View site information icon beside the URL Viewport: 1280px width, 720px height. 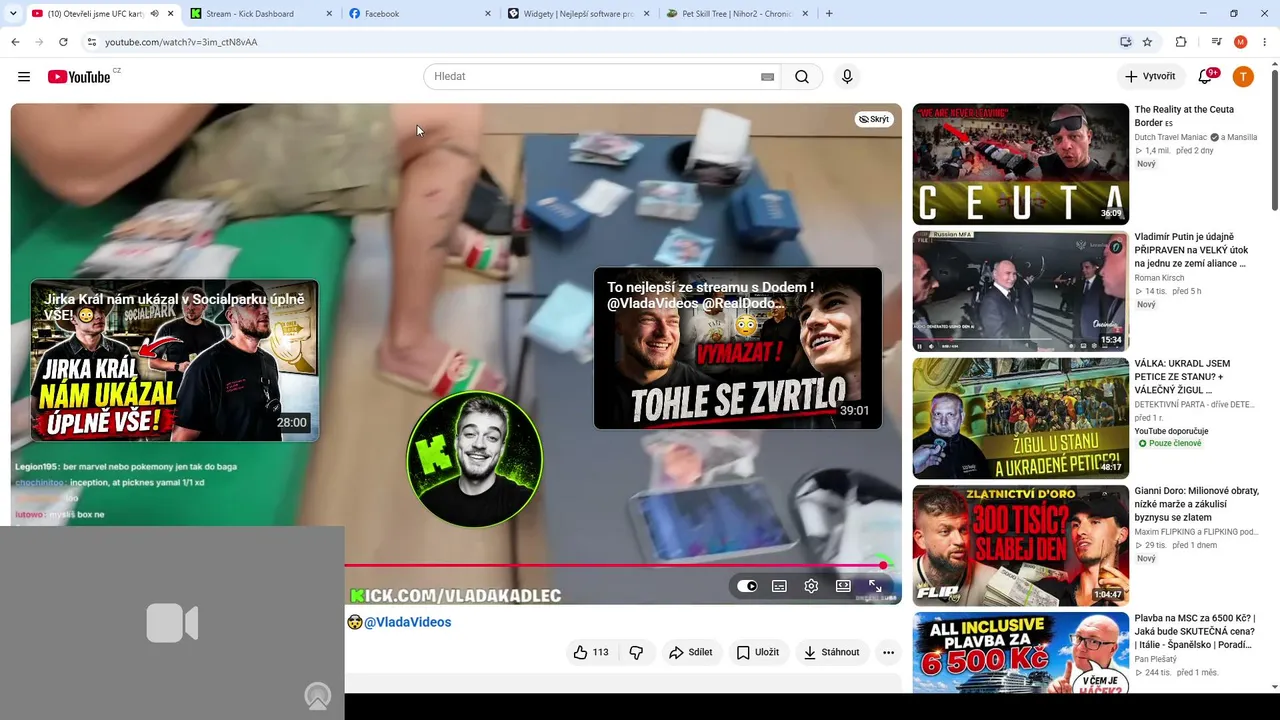(91, 42)
